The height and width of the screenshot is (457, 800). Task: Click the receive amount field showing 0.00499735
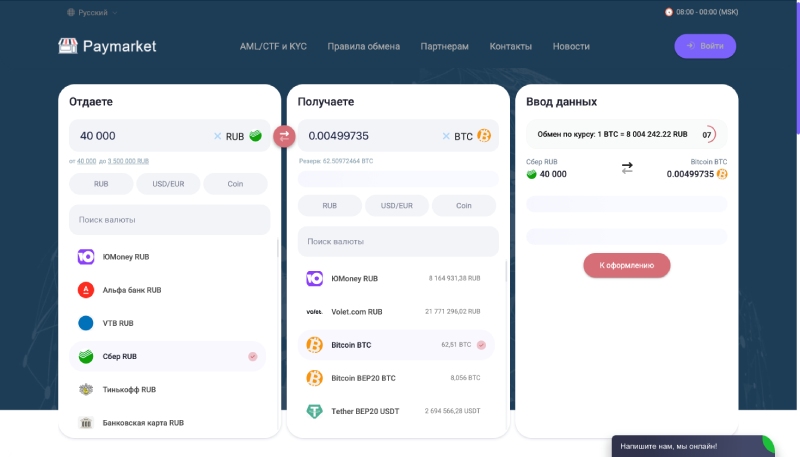point(398,136)
